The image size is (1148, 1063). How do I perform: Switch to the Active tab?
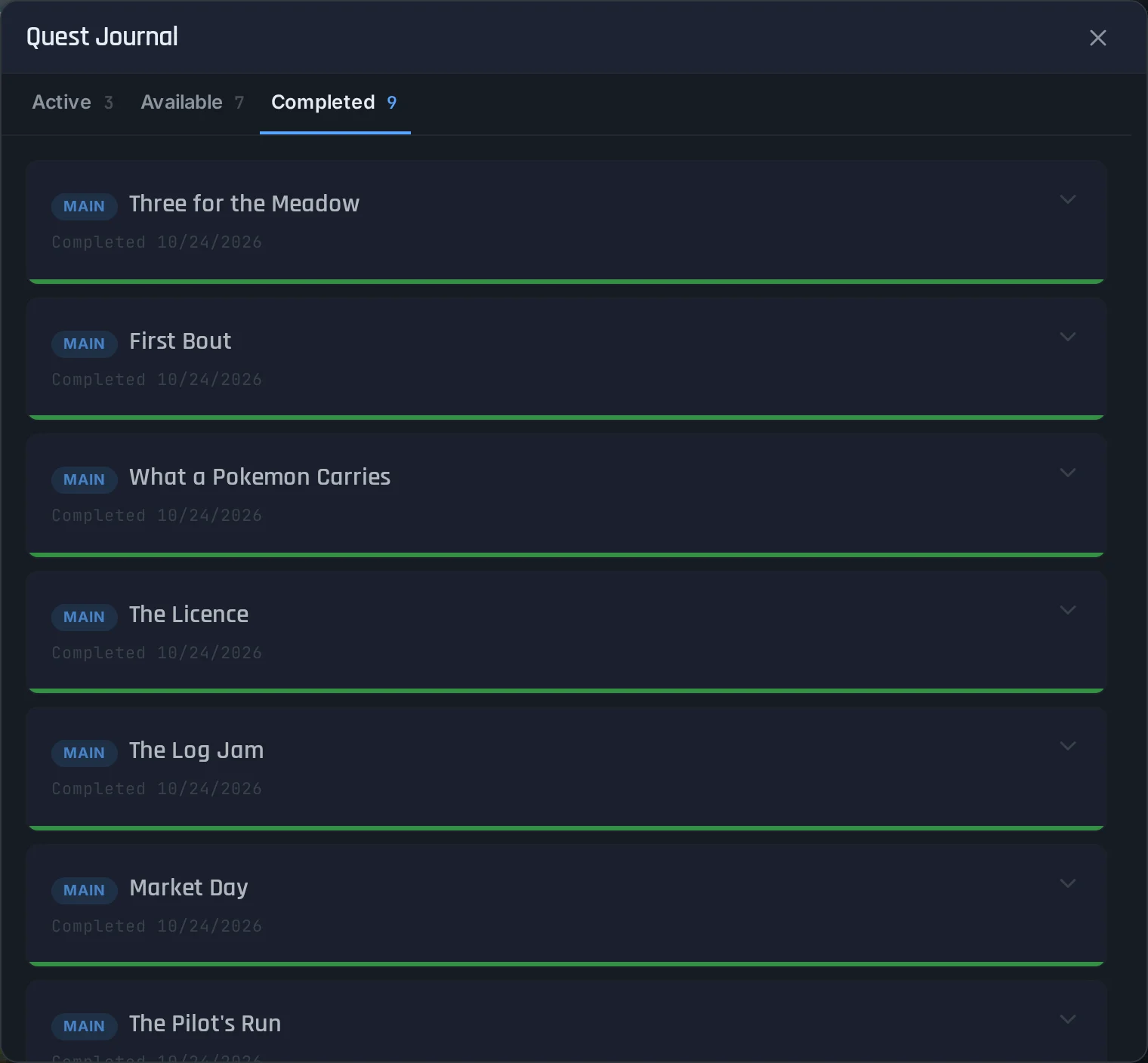(73, 103)
